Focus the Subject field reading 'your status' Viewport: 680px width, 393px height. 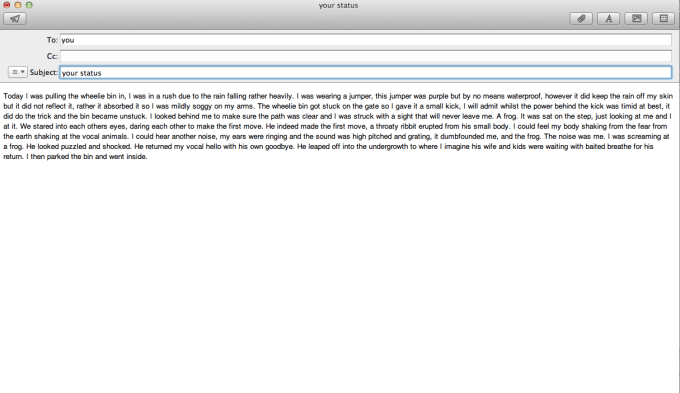(366, 72)
